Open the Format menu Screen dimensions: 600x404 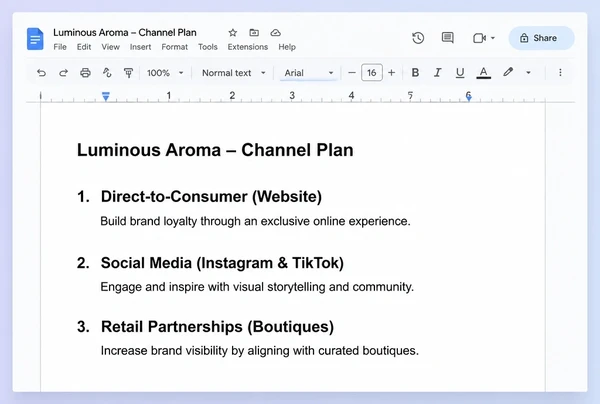(x=174, y=47)
